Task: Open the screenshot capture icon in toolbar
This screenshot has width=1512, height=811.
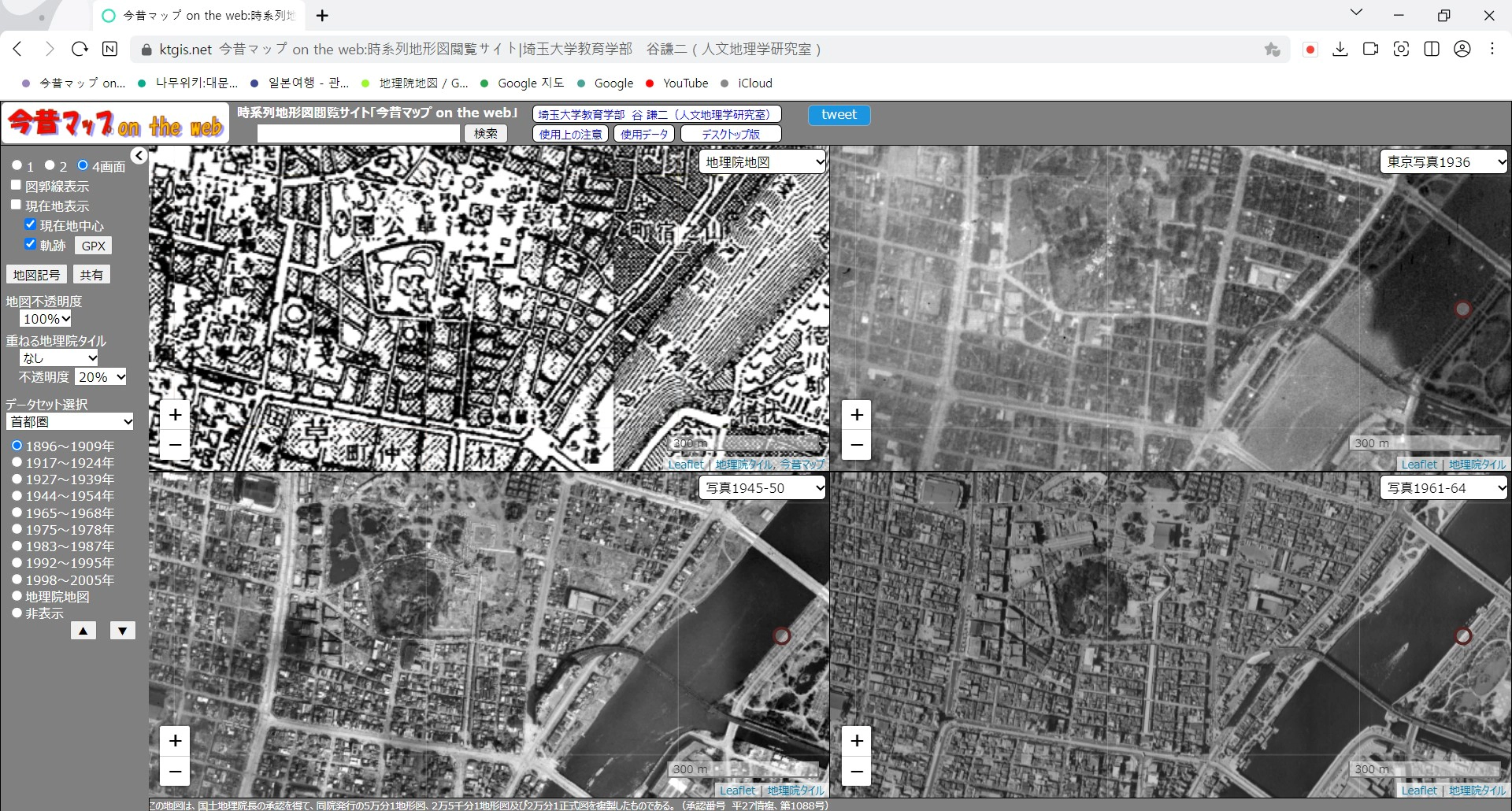Action: pyautogui.click(x=1401, y=49)
